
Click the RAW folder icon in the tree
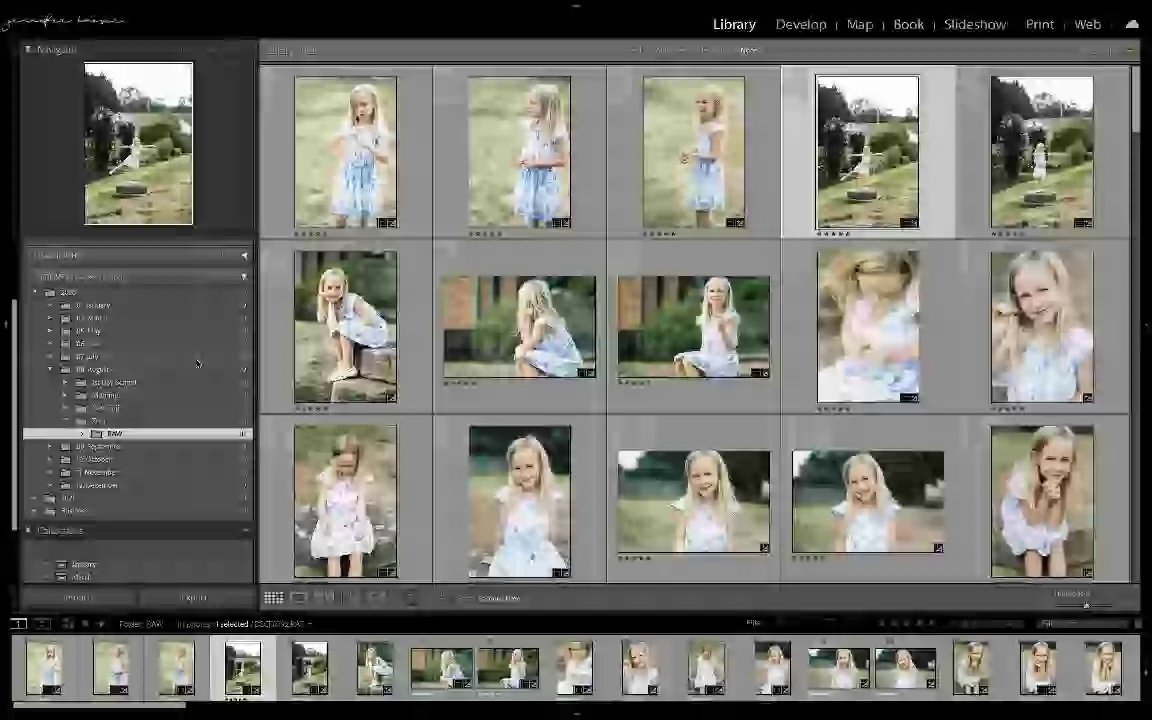pos(96,434)
